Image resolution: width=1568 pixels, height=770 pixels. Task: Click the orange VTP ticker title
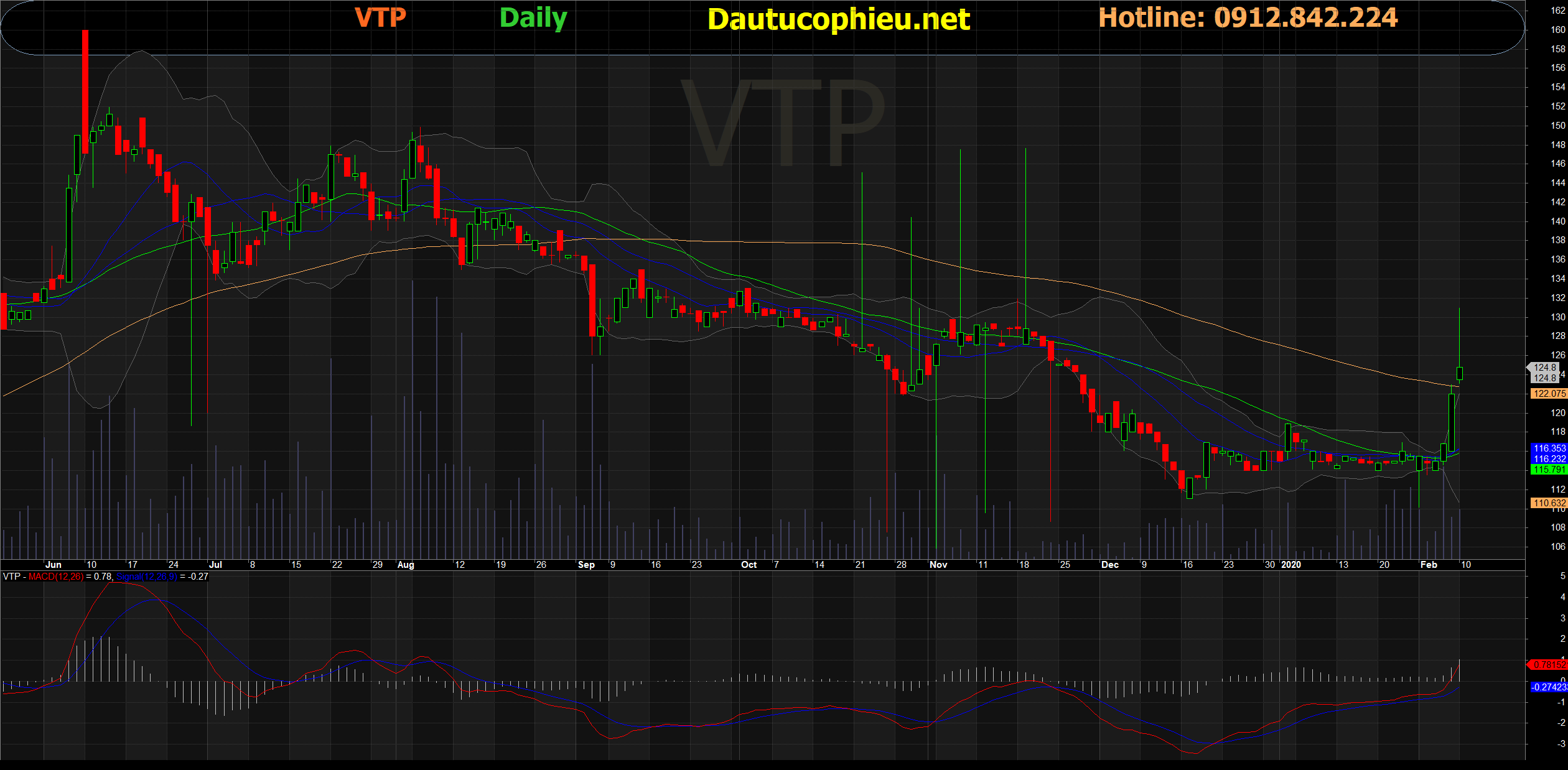[x=380, y=17]
